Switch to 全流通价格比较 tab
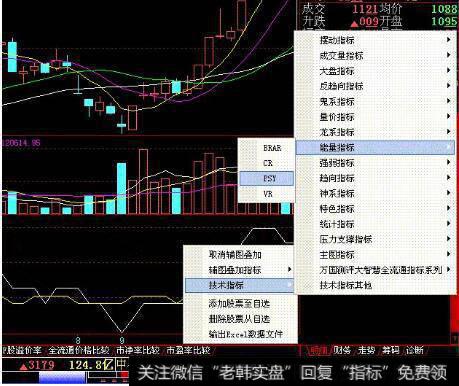459x386 pixels. pyautogui.click(x=79, y=350)
